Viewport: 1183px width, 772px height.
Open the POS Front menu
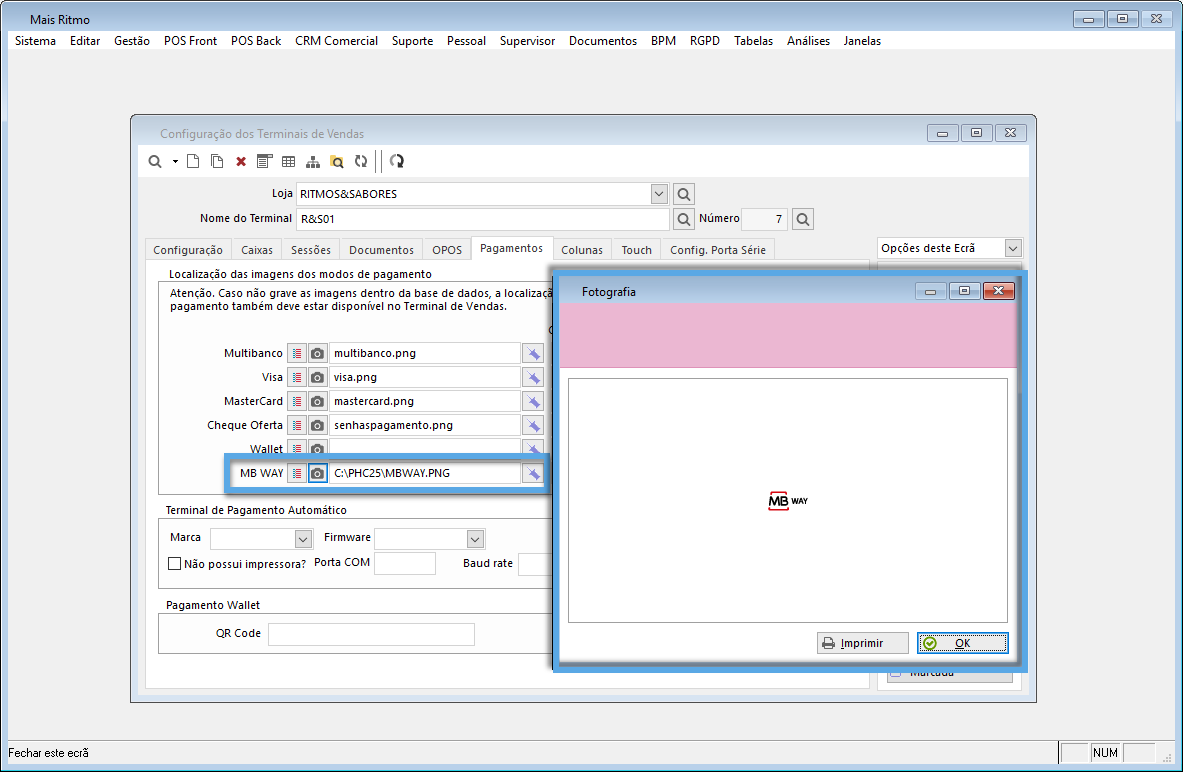(x=190, y=41)
